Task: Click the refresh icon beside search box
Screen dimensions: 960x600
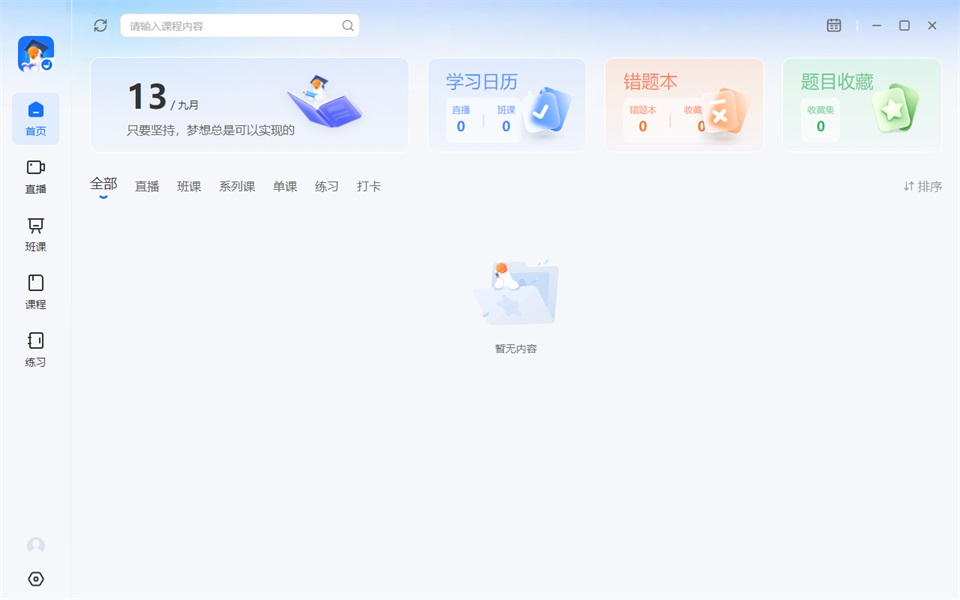Action: (x=100, y=25)
